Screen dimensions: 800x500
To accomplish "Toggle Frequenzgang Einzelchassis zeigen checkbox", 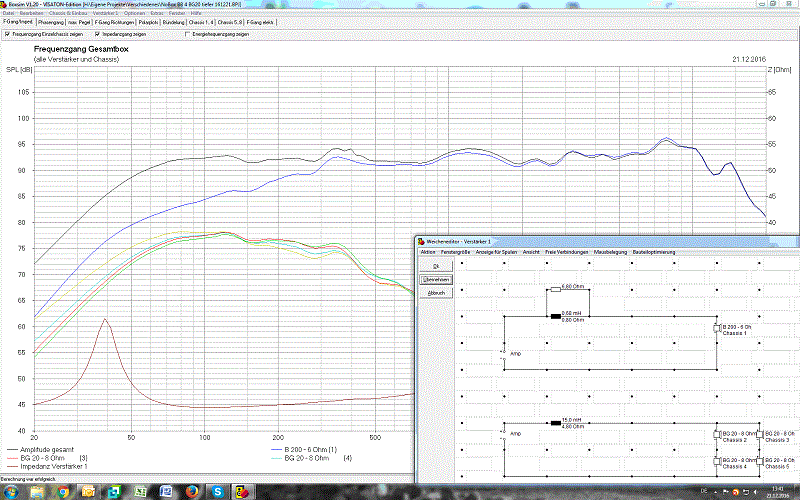I will (x=8, y=33).
